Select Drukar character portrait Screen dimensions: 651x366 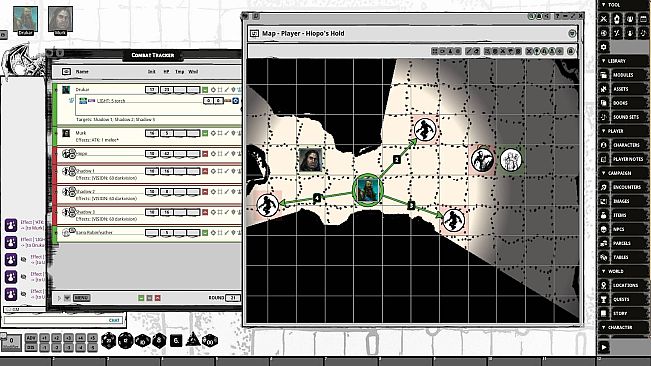click(x=25, y=19)
